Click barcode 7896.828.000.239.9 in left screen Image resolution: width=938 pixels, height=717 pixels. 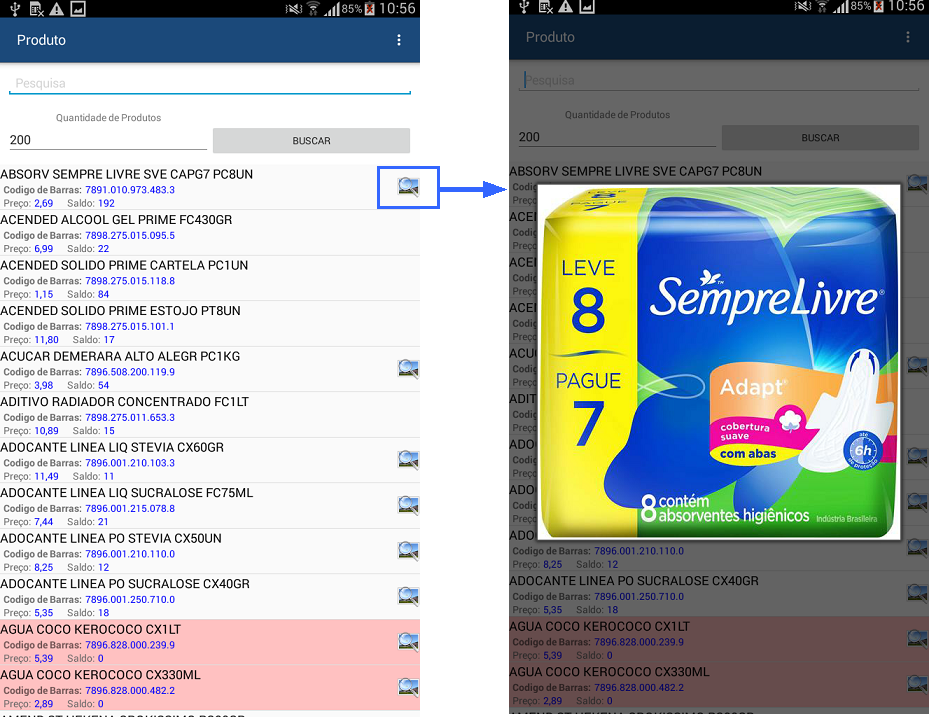(130, 645)
